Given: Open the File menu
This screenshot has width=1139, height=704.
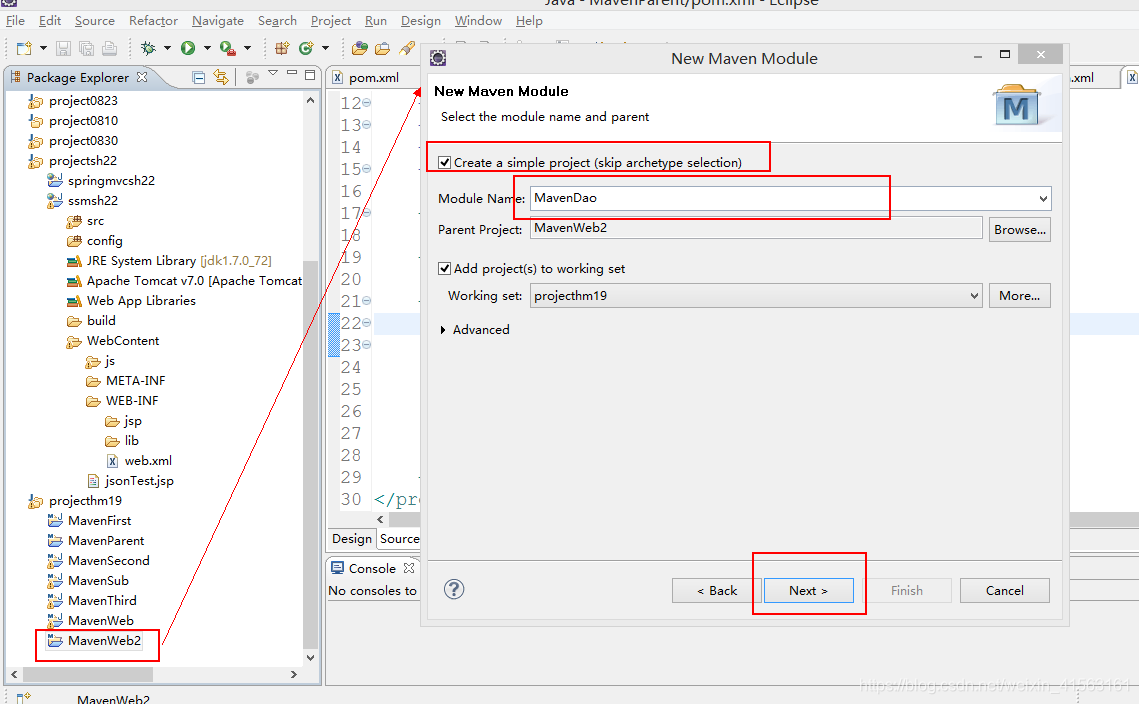Looking at the screenshot, I should tap(15, 20).
